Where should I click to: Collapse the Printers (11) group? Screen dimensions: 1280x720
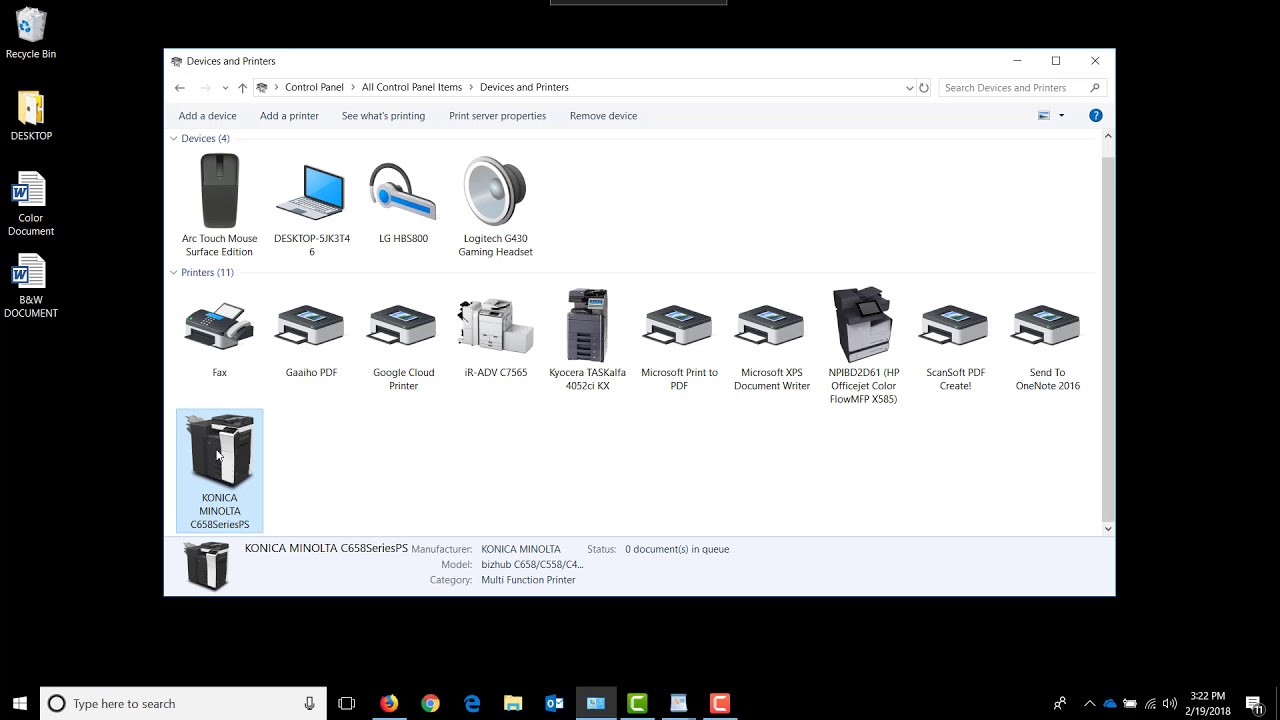[174, 273]
